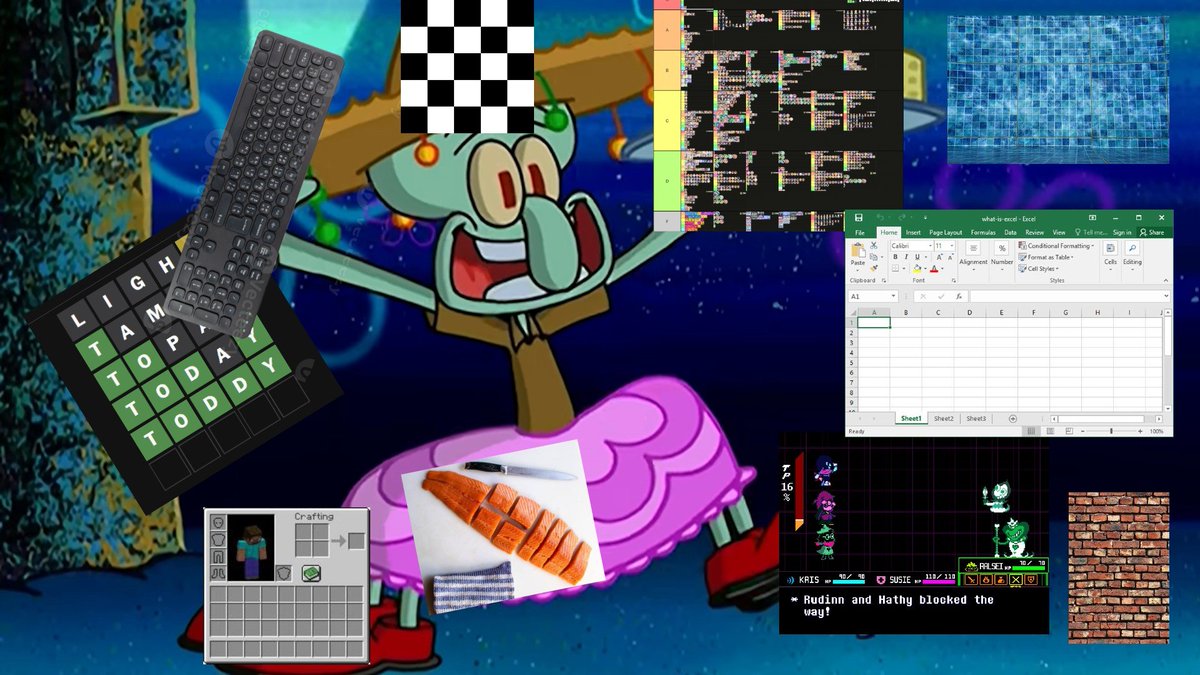
Task: Click Sign in on the Excel ribbon
Action: pyautogui.click(x=1122, y=232)
